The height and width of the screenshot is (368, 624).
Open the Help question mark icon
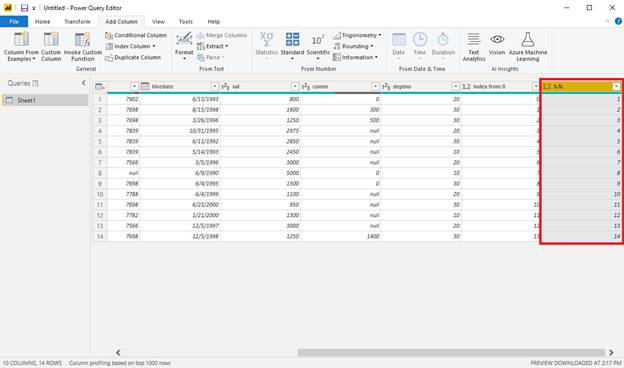point(618,21)
